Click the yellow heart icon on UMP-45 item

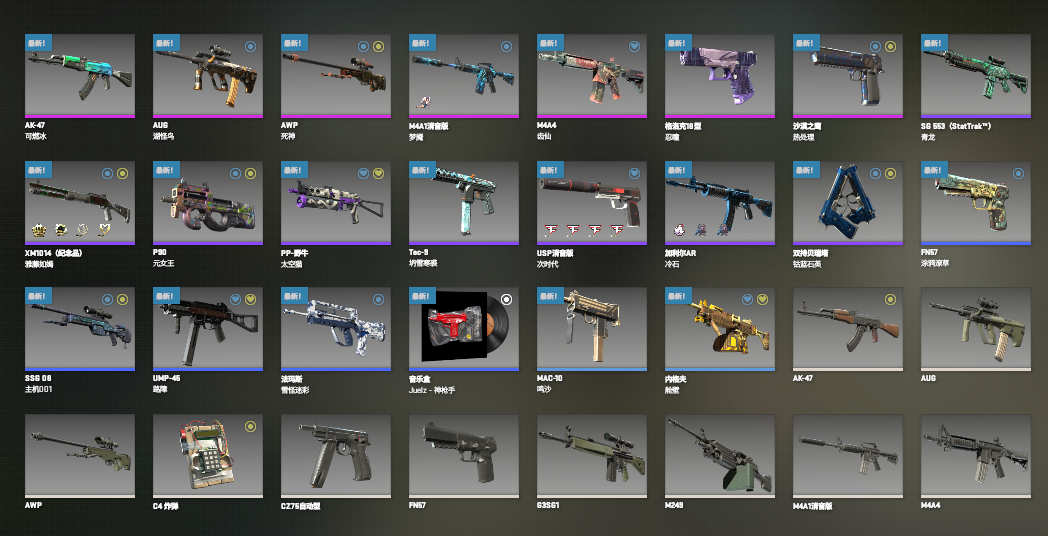coord(250,299)
